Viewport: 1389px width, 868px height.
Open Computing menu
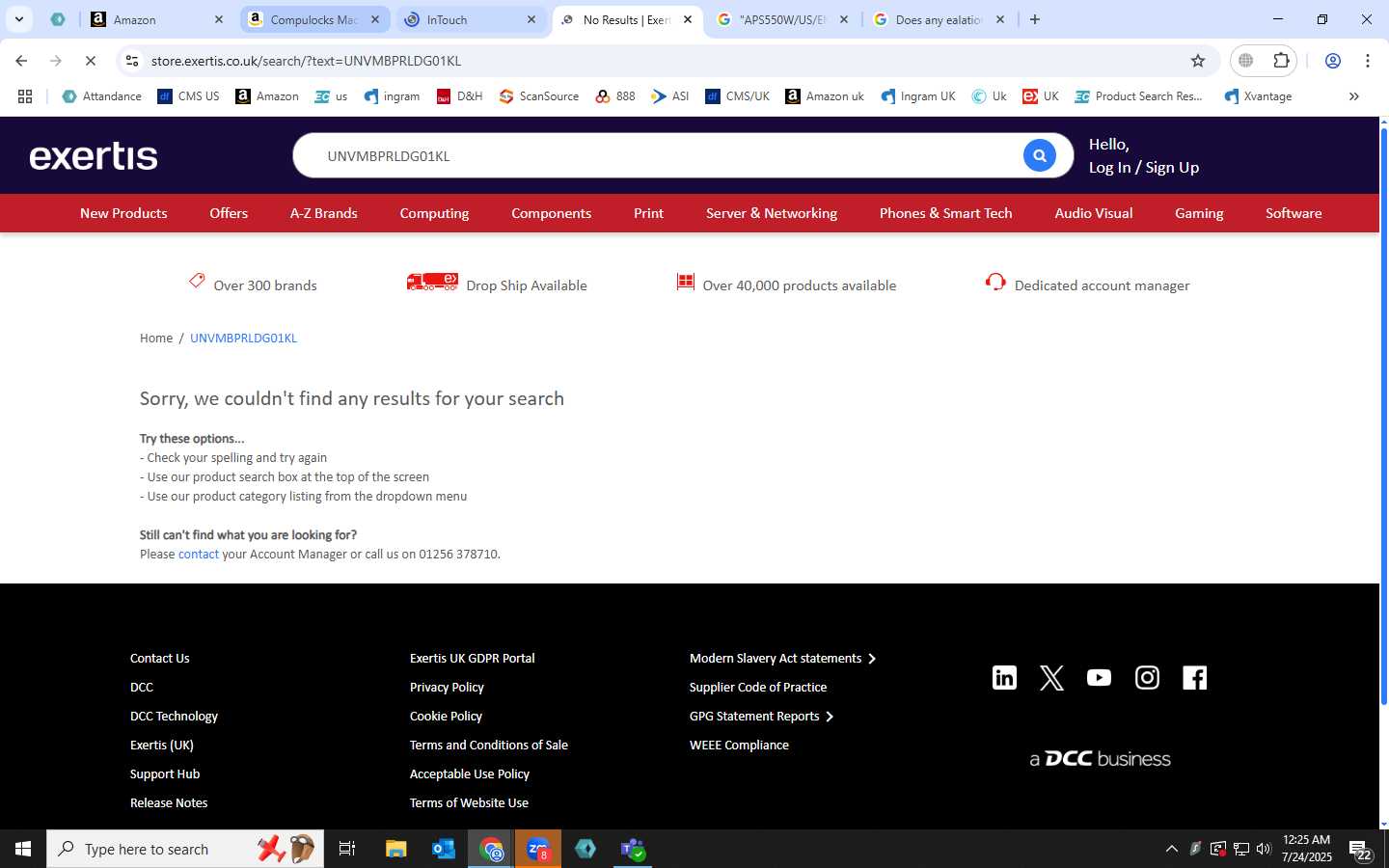pyautogui.click(x=434, y=213)
